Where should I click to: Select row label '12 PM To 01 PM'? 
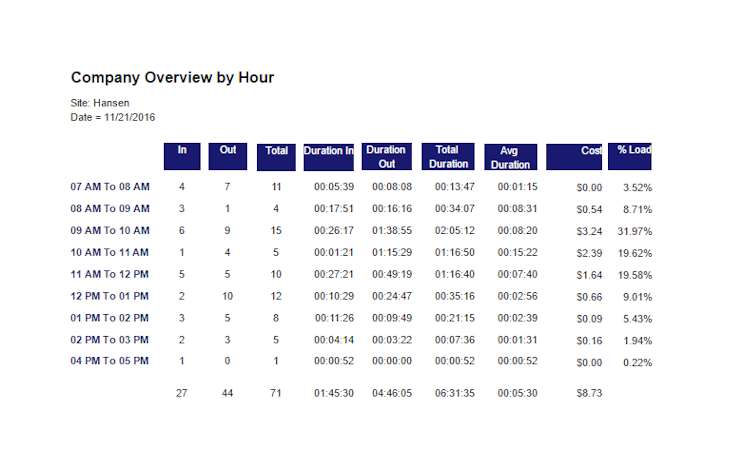tap(110, 296)
